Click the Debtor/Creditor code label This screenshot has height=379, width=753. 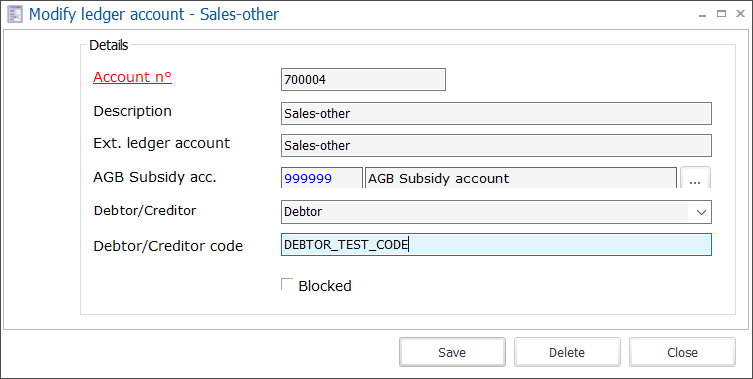(x=168, y=246)
